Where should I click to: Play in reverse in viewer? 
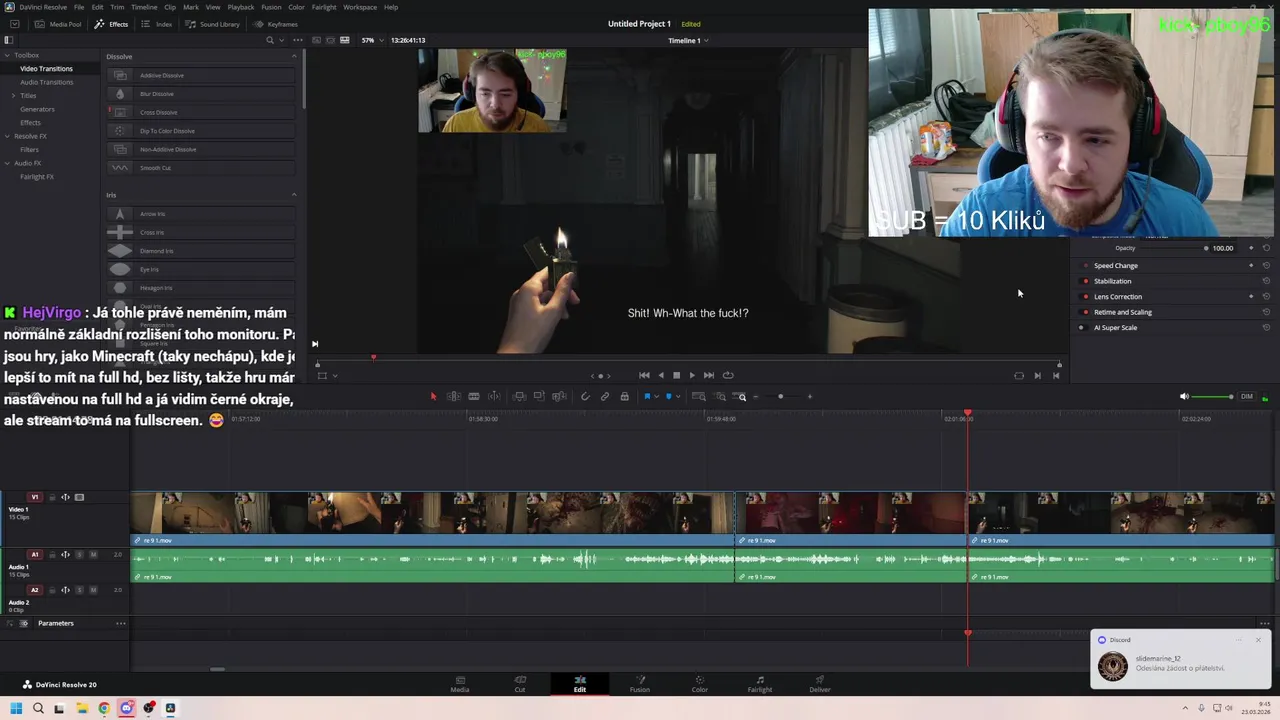(x=660, y=375)
